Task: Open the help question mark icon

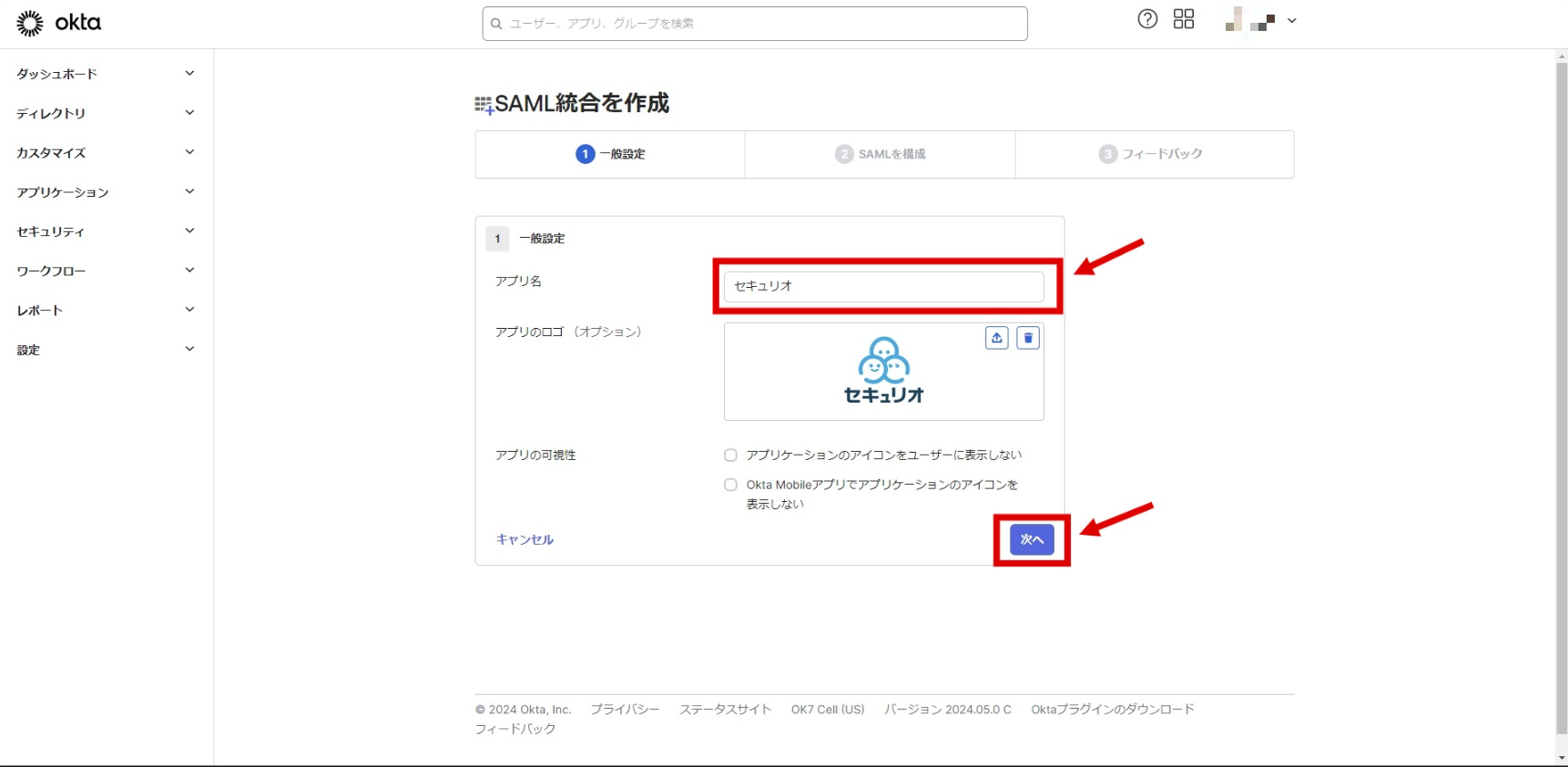Action: click(1147, 19)
